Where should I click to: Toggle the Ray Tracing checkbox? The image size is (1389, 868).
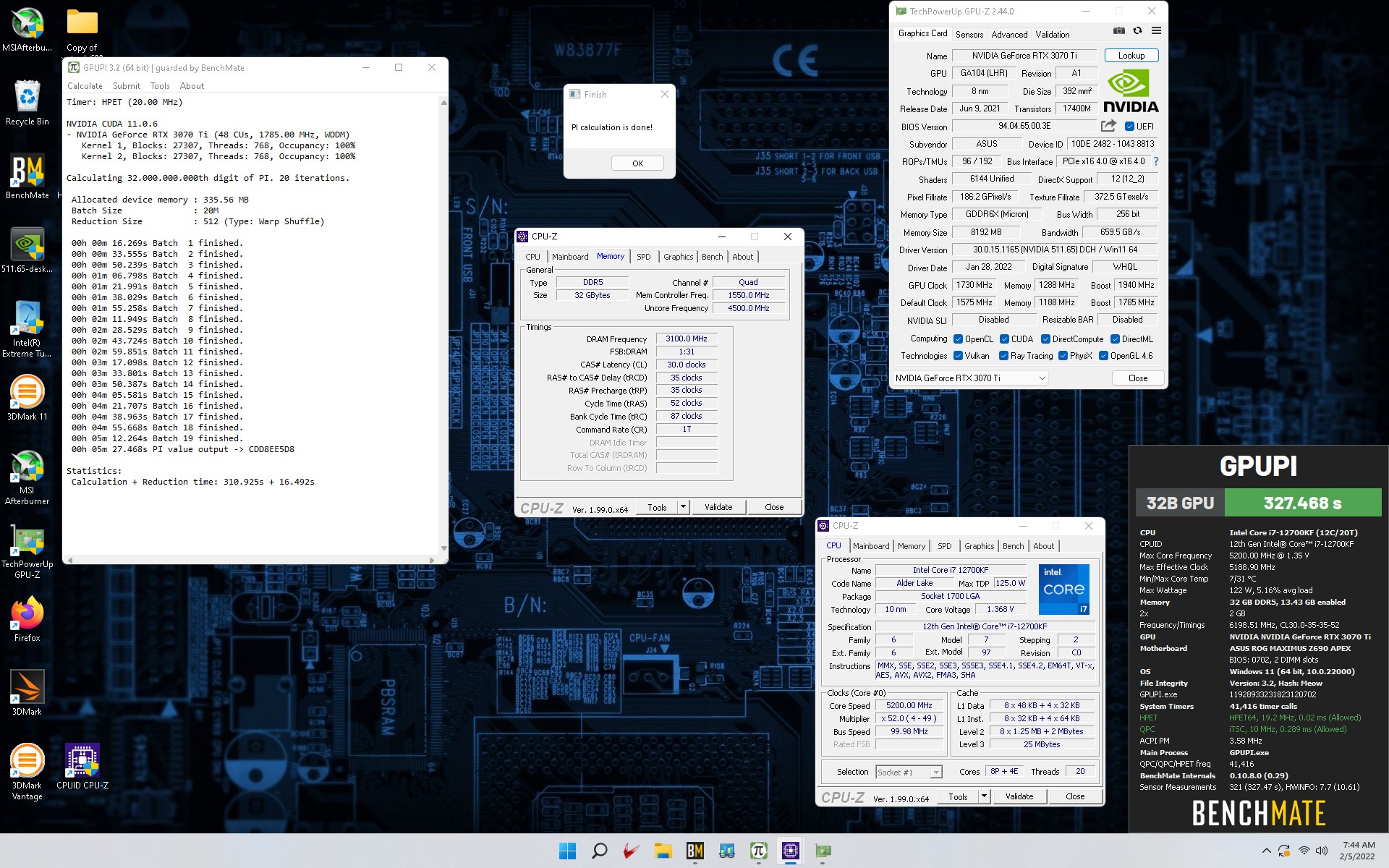point(1003,356)
